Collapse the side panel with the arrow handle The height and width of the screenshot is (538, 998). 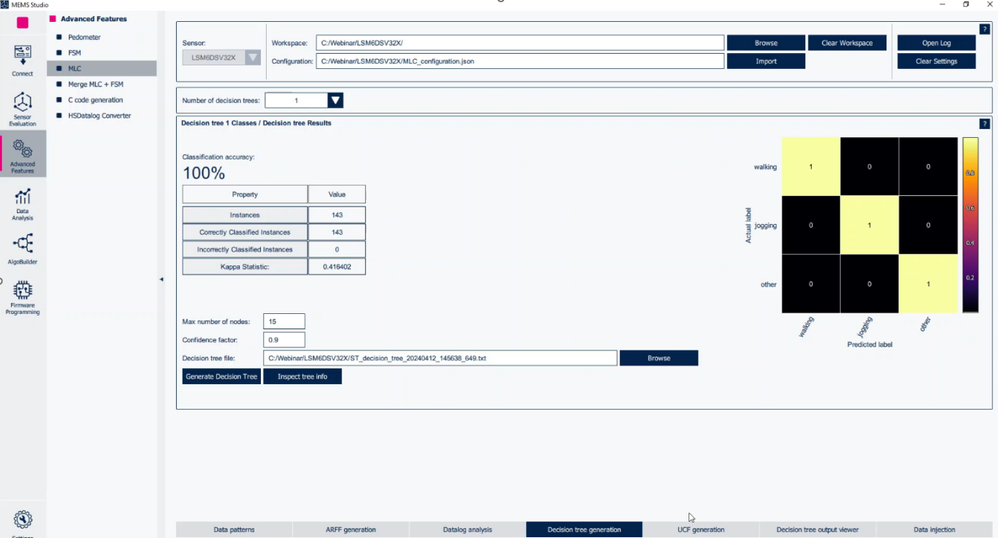point(161,279)
